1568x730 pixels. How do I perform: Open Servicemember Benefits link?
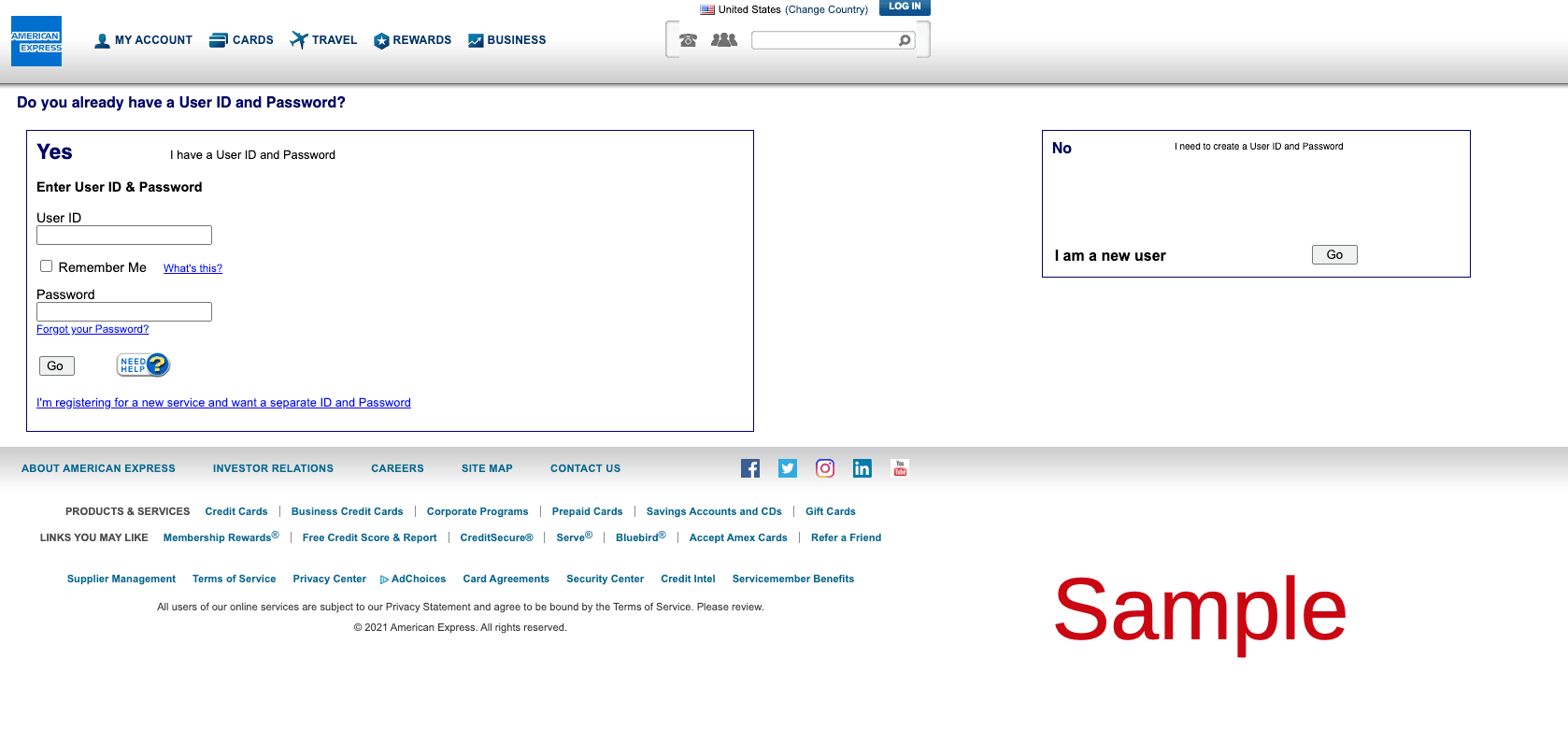click(x=793, y=579)
